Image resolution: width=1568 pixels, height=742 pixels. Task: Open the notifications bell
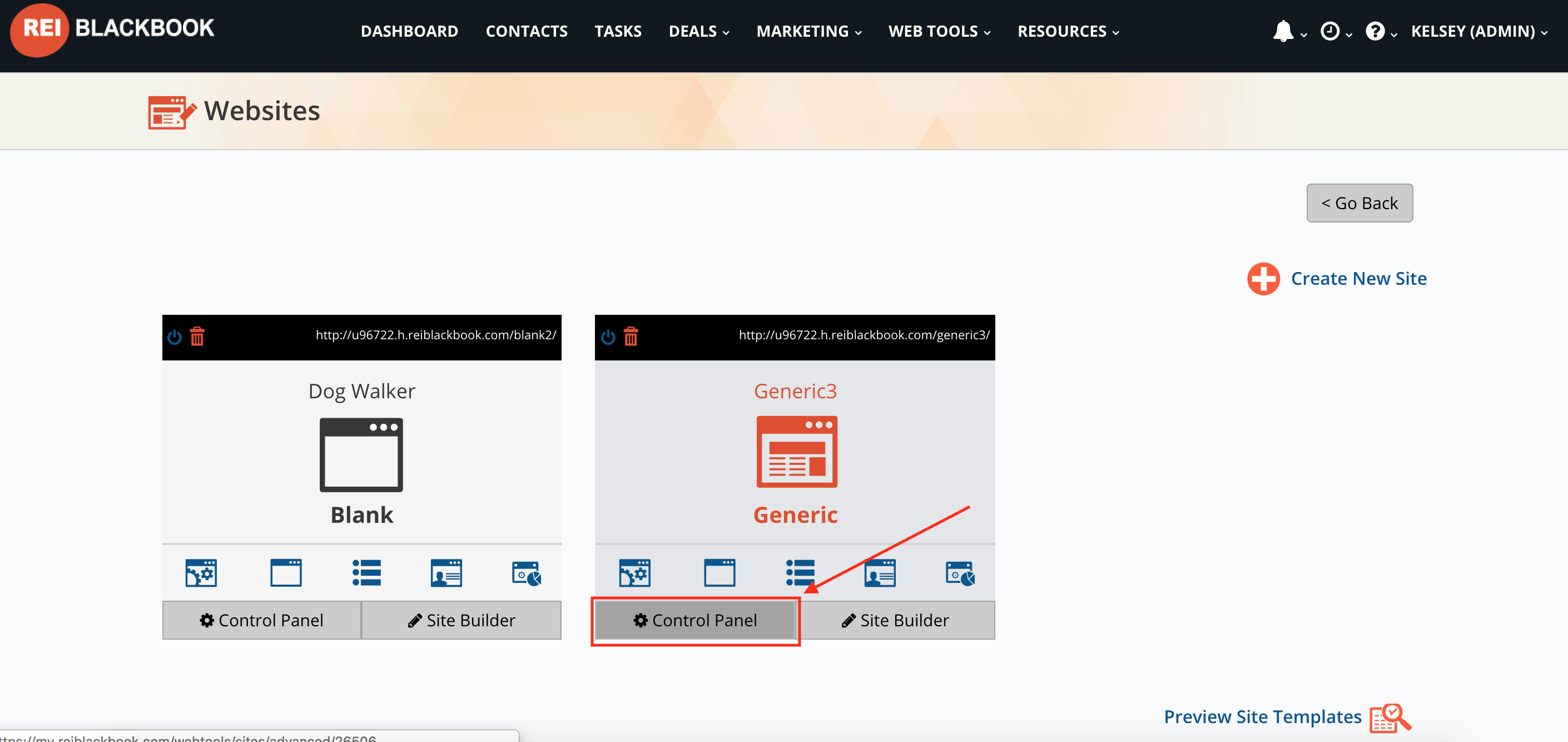pyautogui.click(x=1283, y=31)
